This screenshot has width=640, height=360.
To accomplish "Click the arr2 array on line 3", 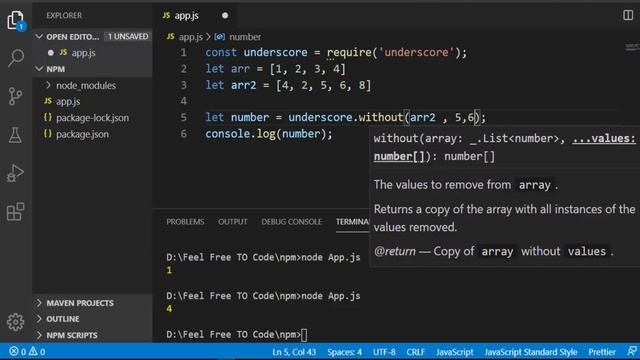I will click(323, 85).
